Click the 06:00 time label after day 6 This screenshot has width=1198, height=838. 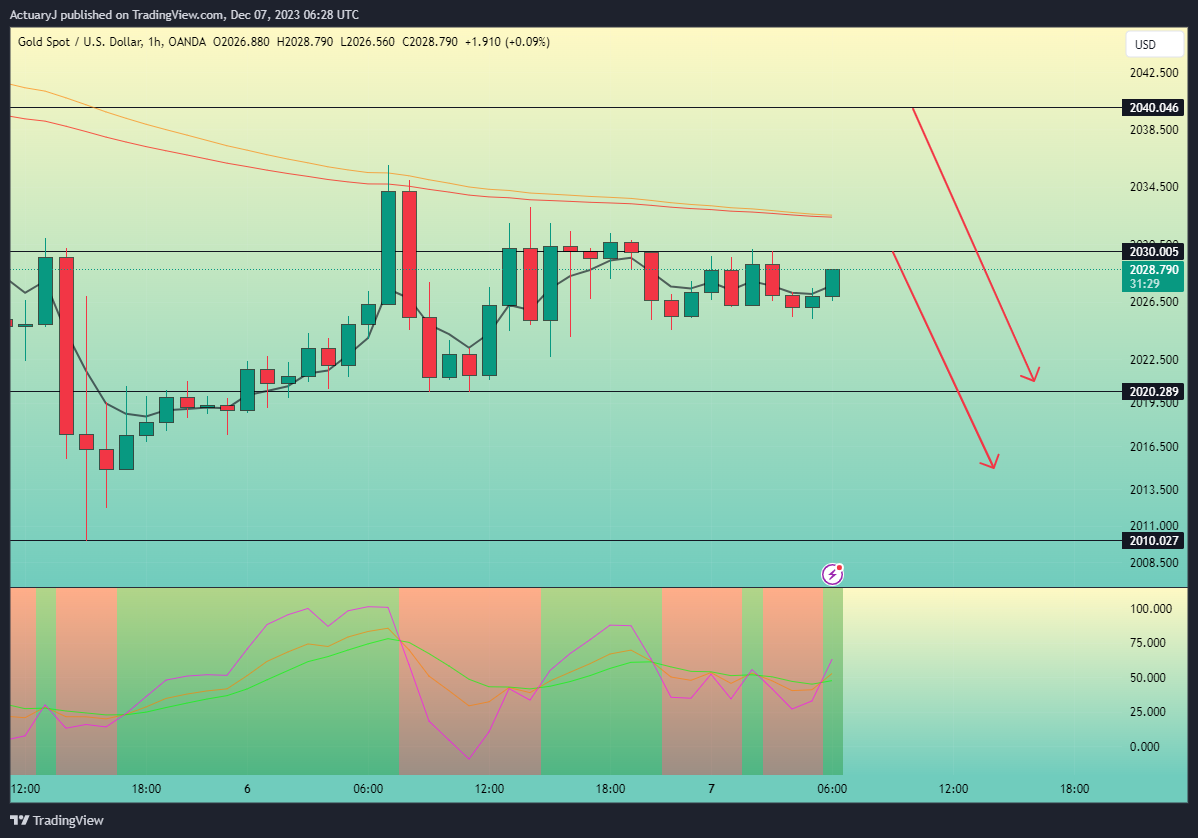[368, 789]
